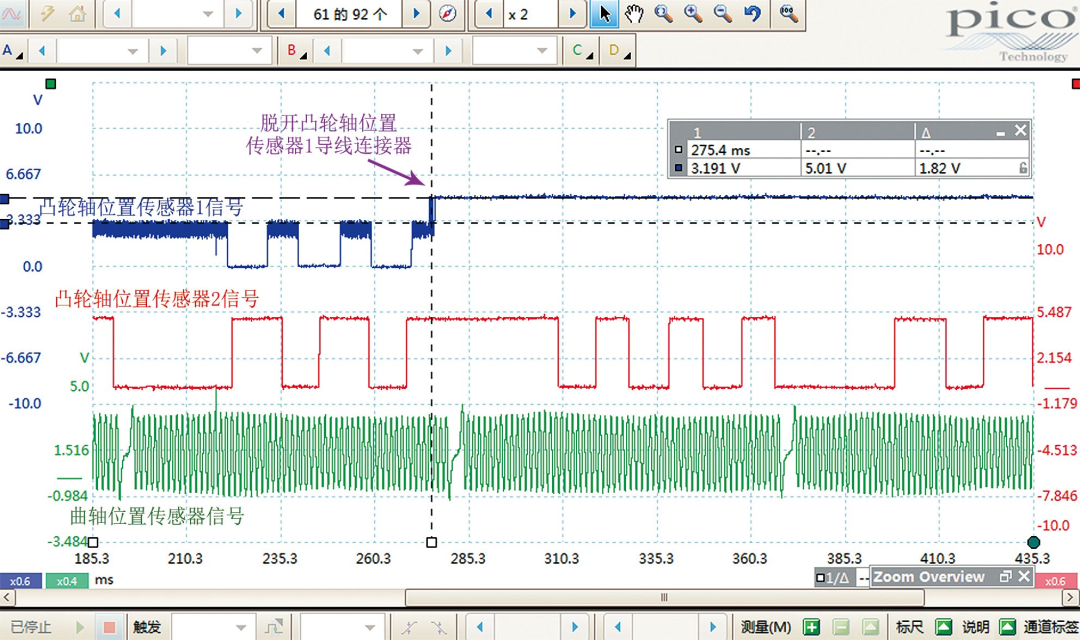The image size is (1080, 640).
Task: Click the red stop capture button
Action: (x=109, y=627)
